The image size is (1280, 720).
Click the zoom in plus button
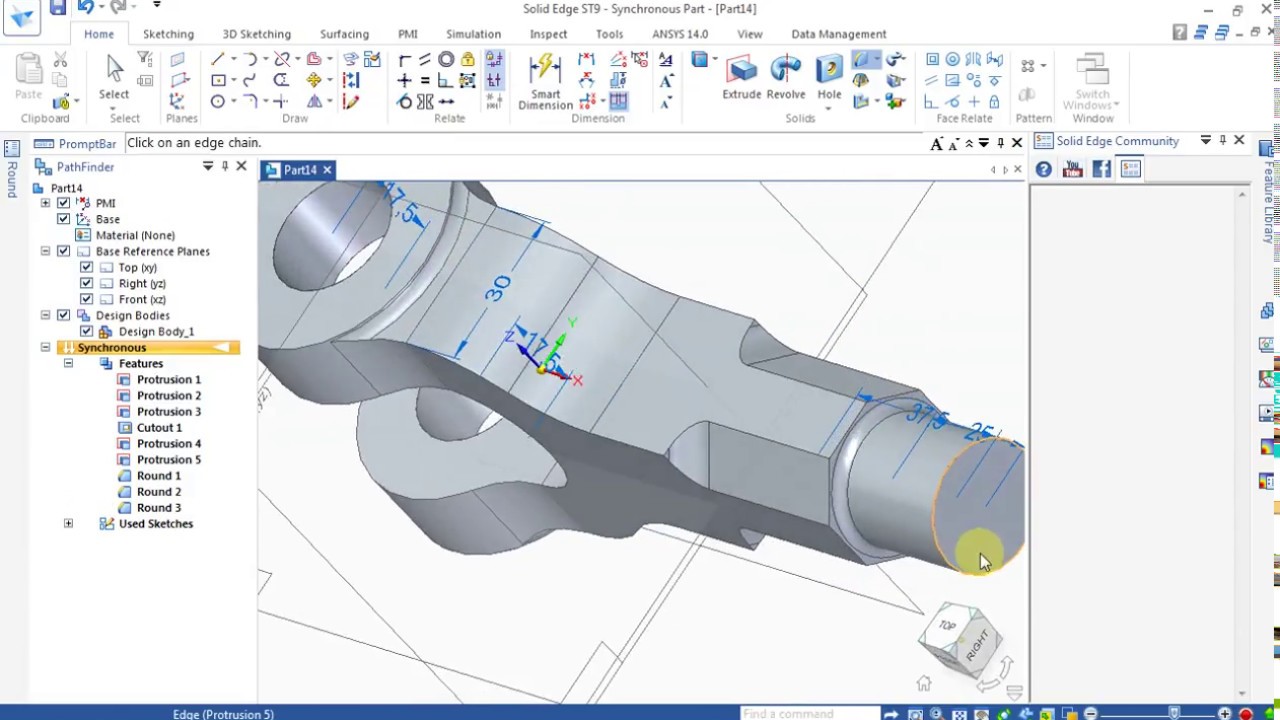(x=1225, y=714)
